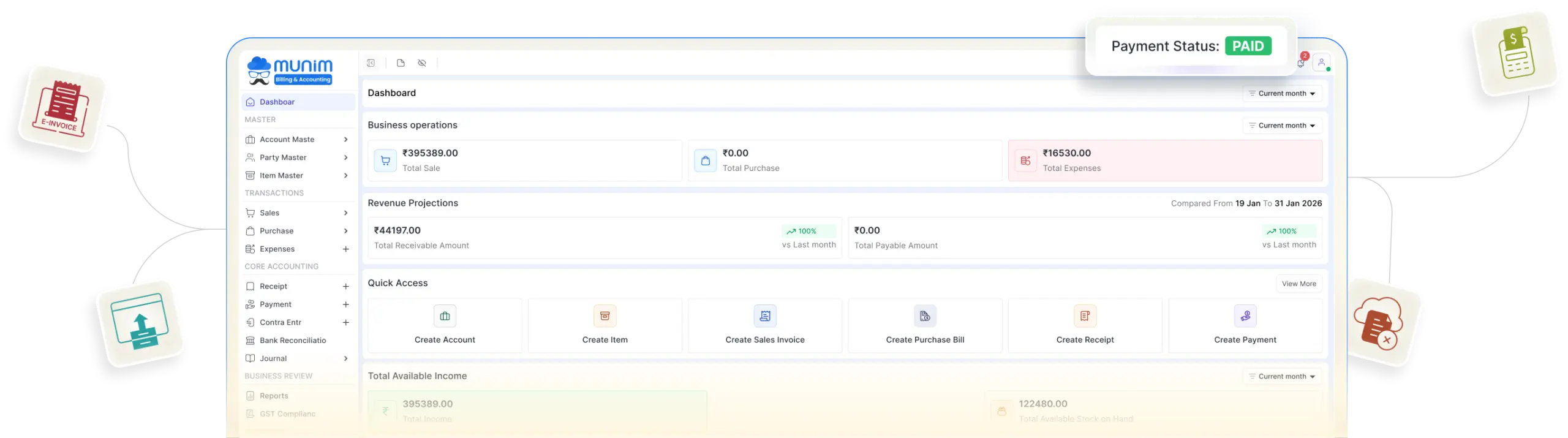The height and width of the screenshot is (438, 1568).
Task: Click the Reports icon in sidebar
Action: [250, 396]
